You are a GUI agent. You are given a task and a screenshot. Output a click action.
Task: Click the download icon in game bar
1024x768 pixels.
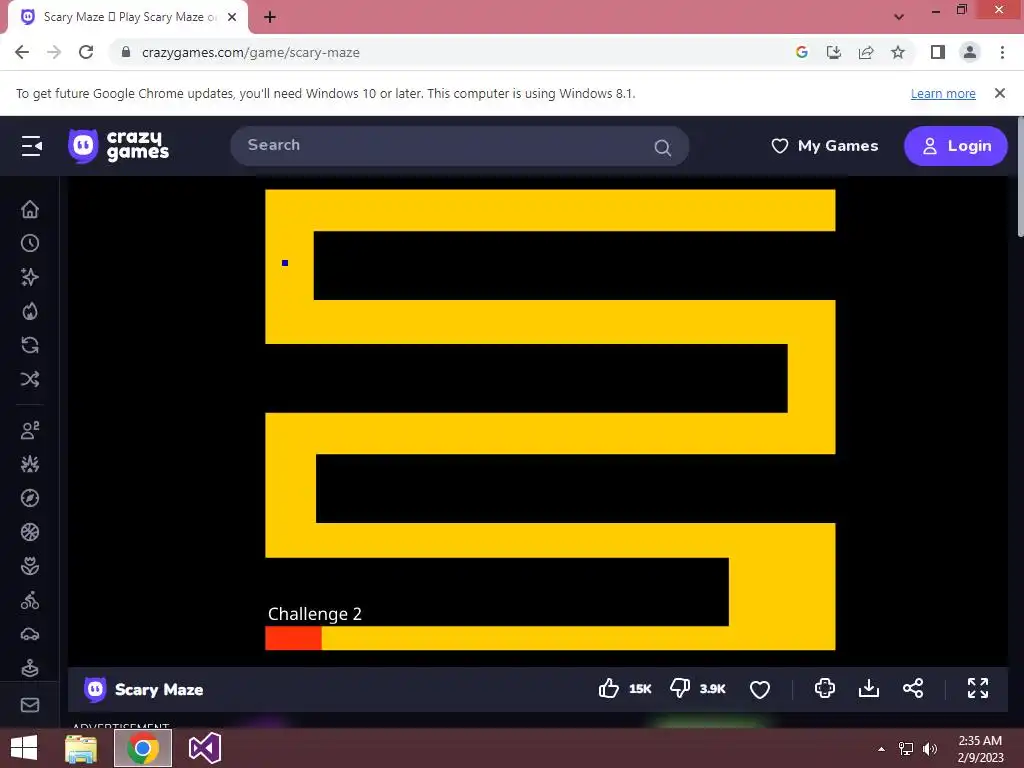tap(869, 688)
